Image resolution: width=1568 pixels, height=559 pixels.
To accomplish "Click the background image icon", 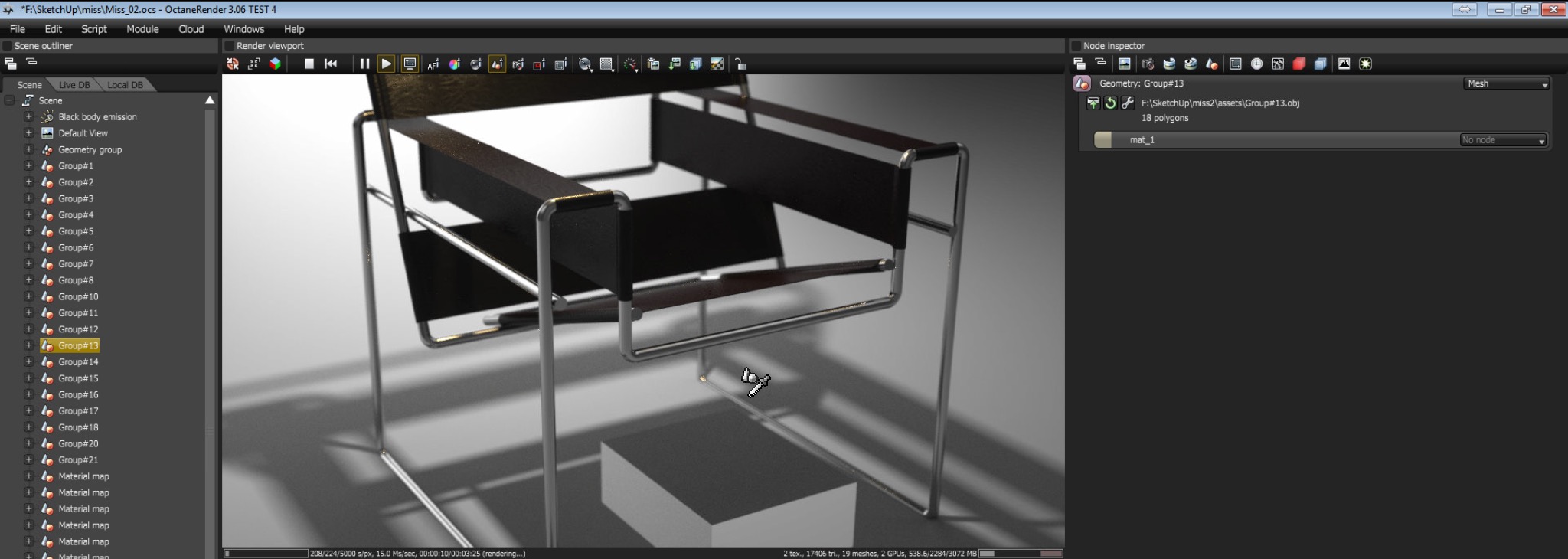I will [717, 64].
